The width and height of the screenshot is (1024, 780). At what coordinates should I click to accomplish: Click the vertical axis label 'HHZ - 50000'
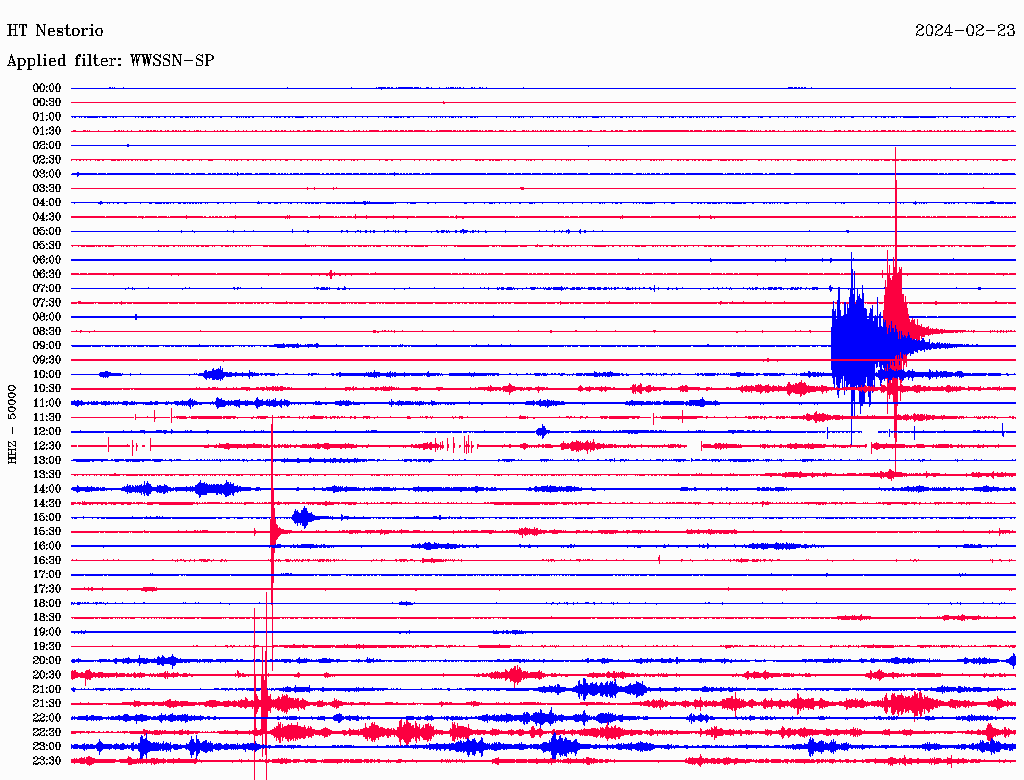point(12,425)
